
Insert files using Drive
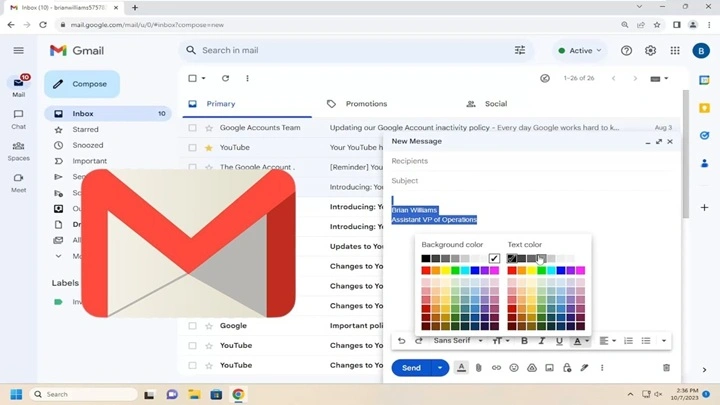point(532,368)
